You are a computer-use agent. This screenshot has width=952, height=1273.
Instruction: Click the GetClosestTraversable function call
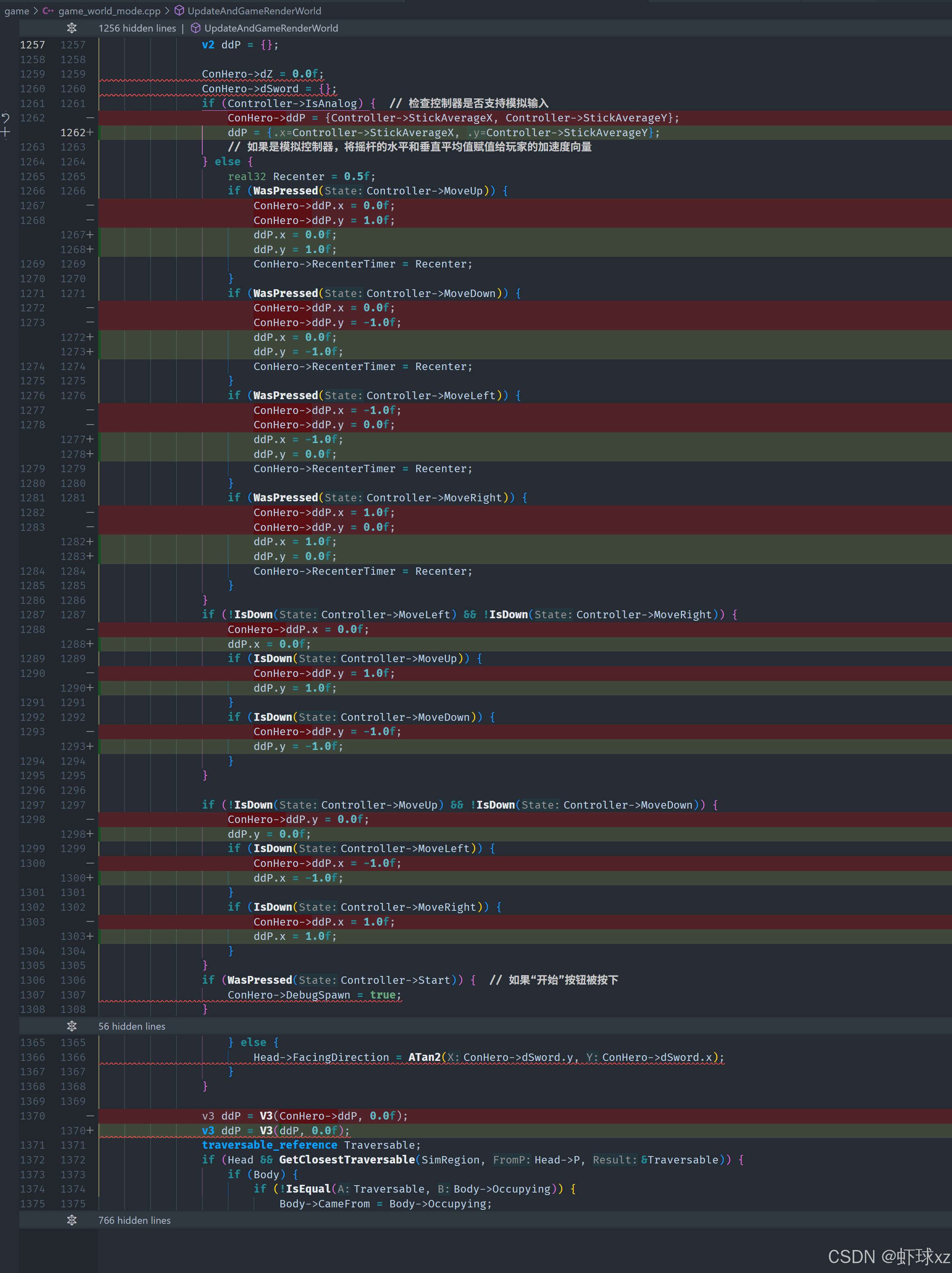coord(346,1160)
